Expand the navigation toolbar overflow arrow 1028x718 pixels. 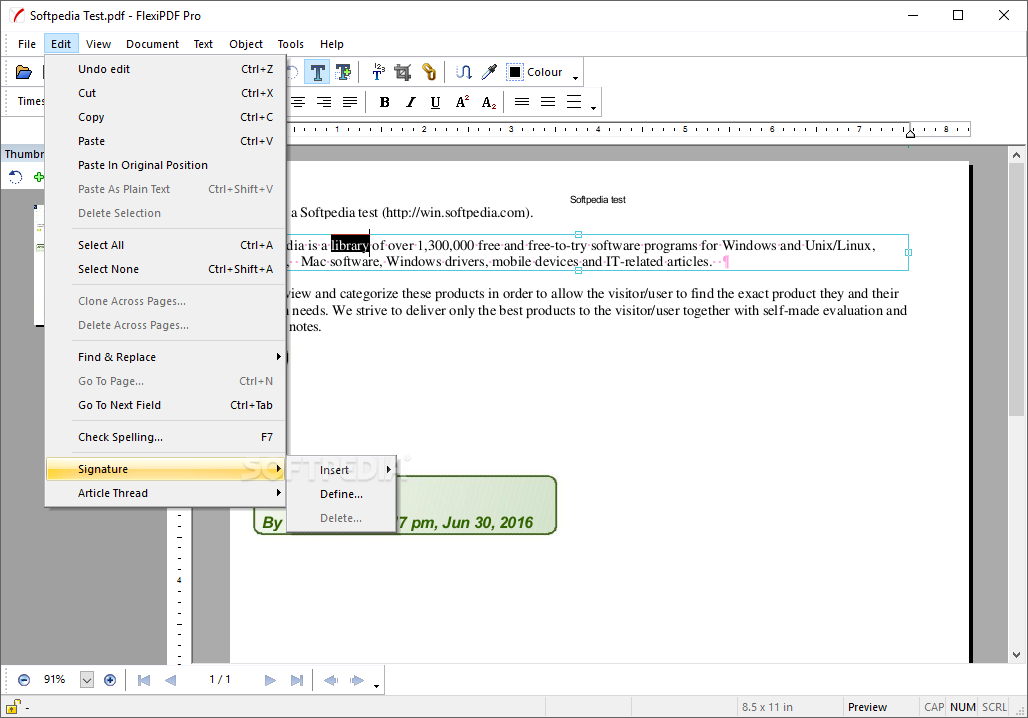tap(376, 687)
